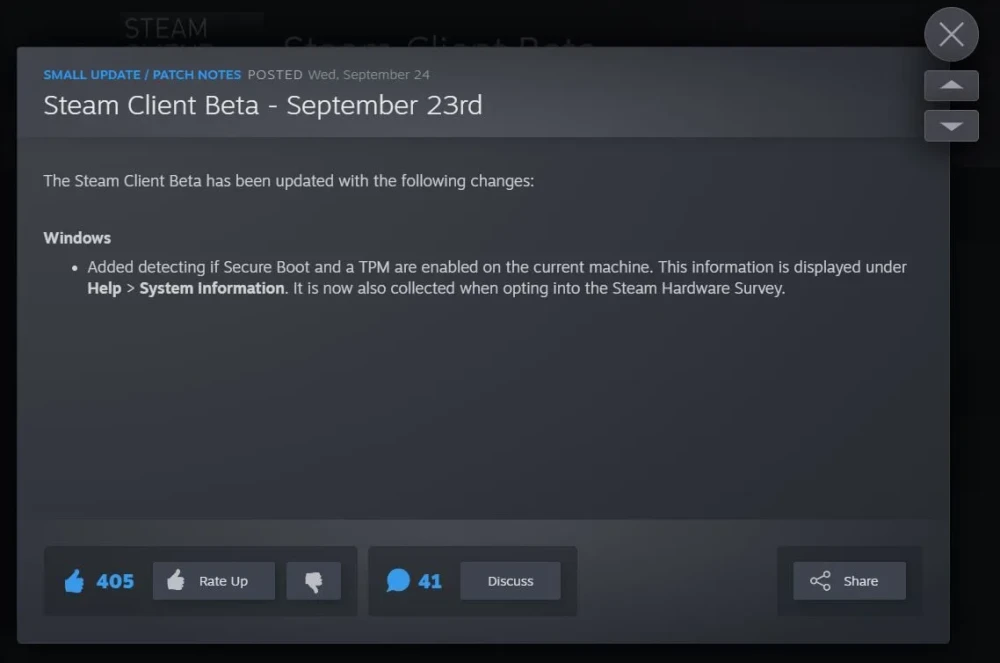The height and width of the screenshot is (663, 1000).
Task: Click the blue comment bubble icon
Action: [x=398, y=580]
